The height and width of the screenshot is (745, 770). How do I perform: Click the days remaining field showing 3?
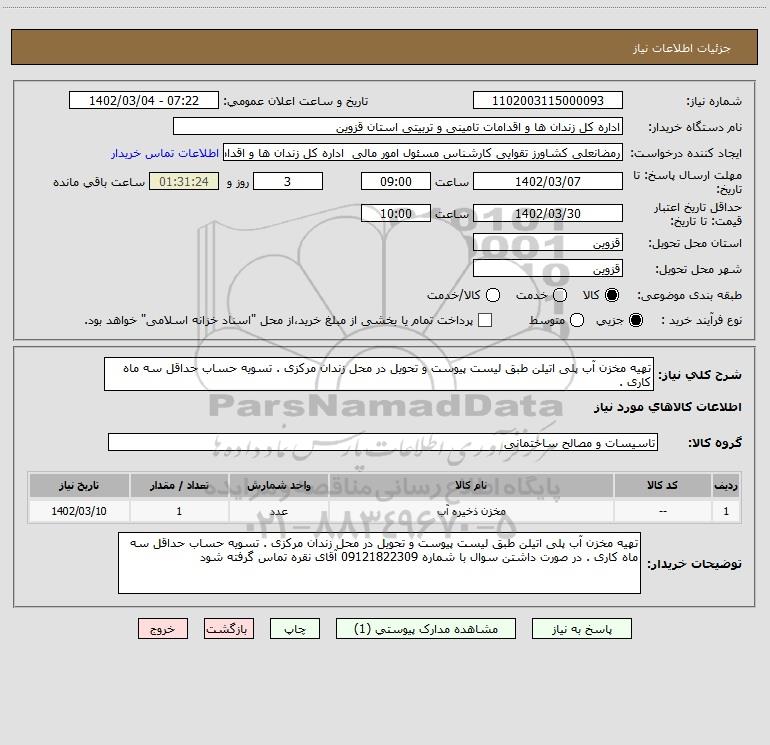[287, 181]
